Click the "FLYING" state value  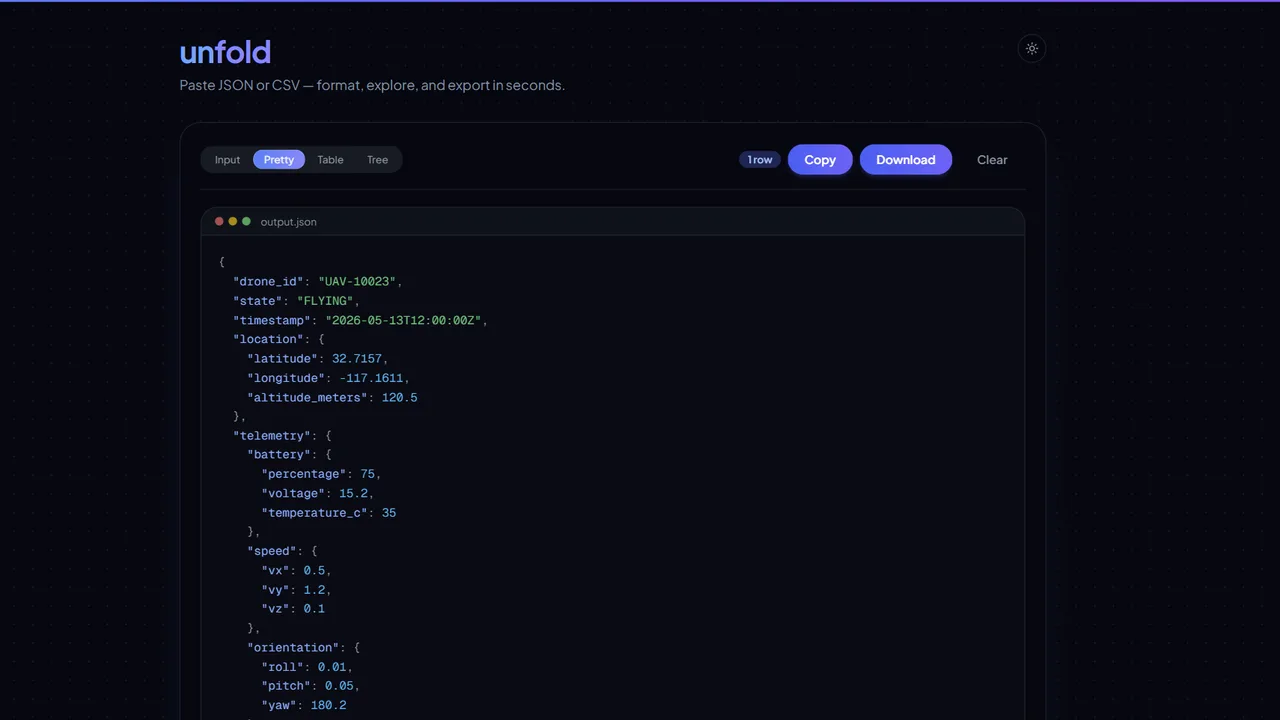click(325, 301)
